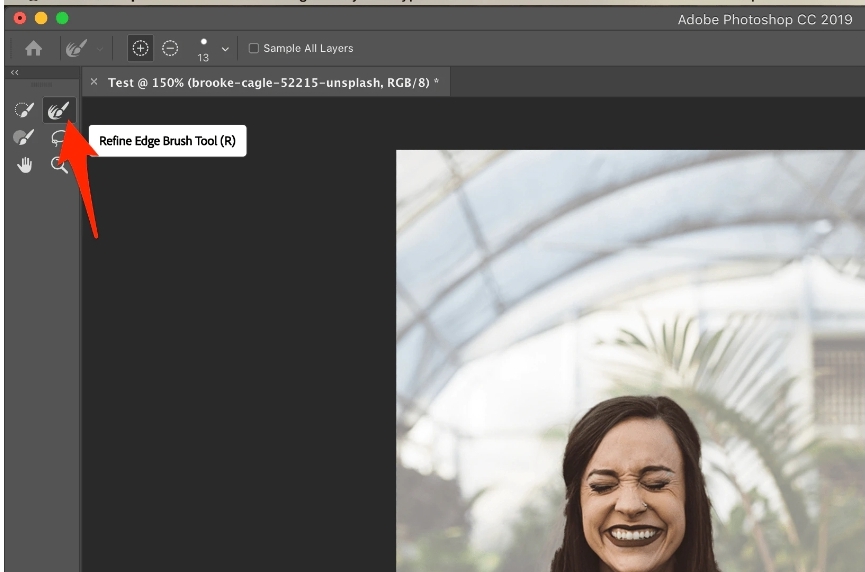Click the green full-screen window button
The image size is (865, 572).
pos(62,18)
